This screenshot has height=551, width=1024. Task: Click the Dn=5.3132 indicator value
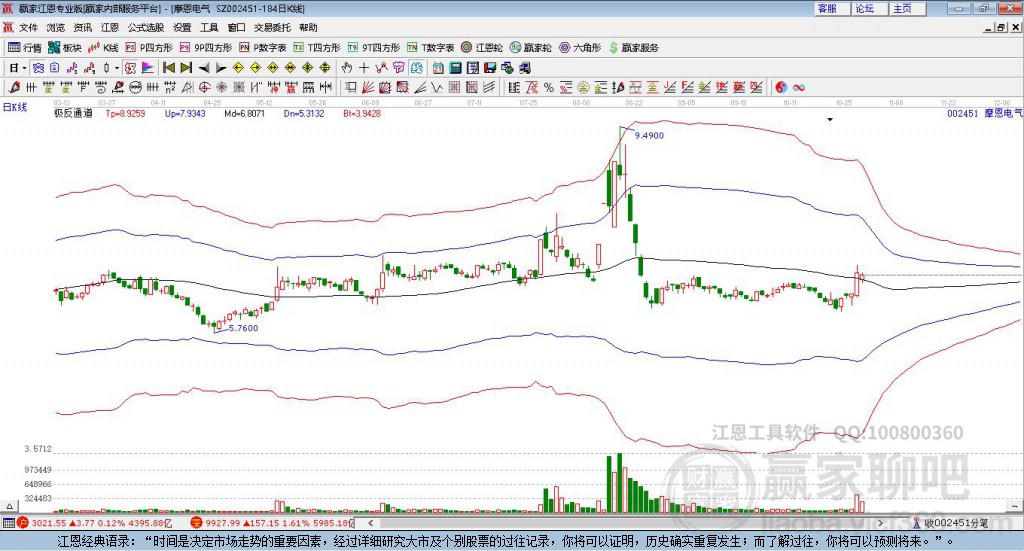(x=304, y=113)
